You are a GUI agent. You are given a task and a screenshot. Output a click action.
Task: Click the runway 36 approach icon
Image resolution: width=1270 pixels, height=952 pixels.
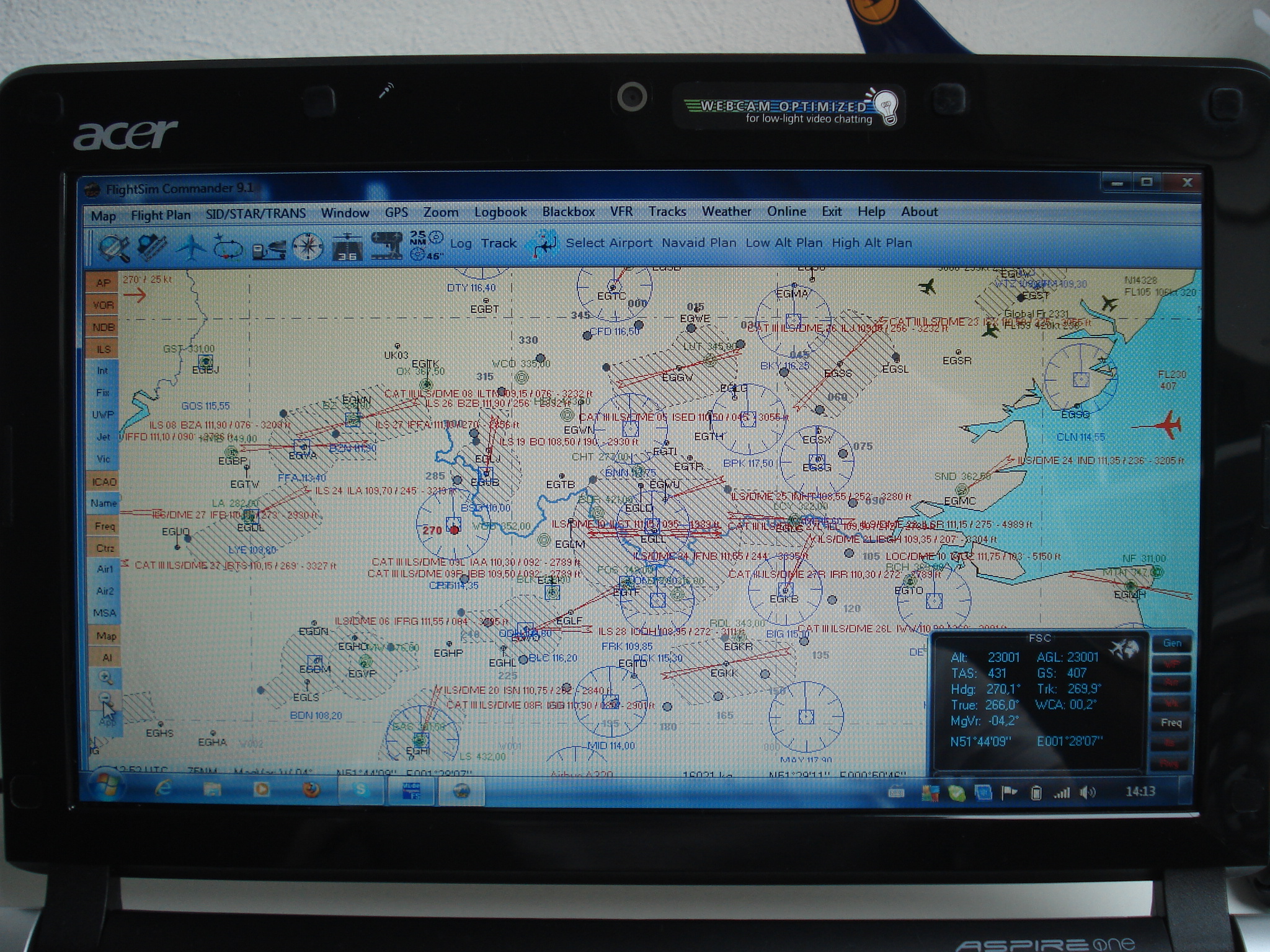pos(347,247)
